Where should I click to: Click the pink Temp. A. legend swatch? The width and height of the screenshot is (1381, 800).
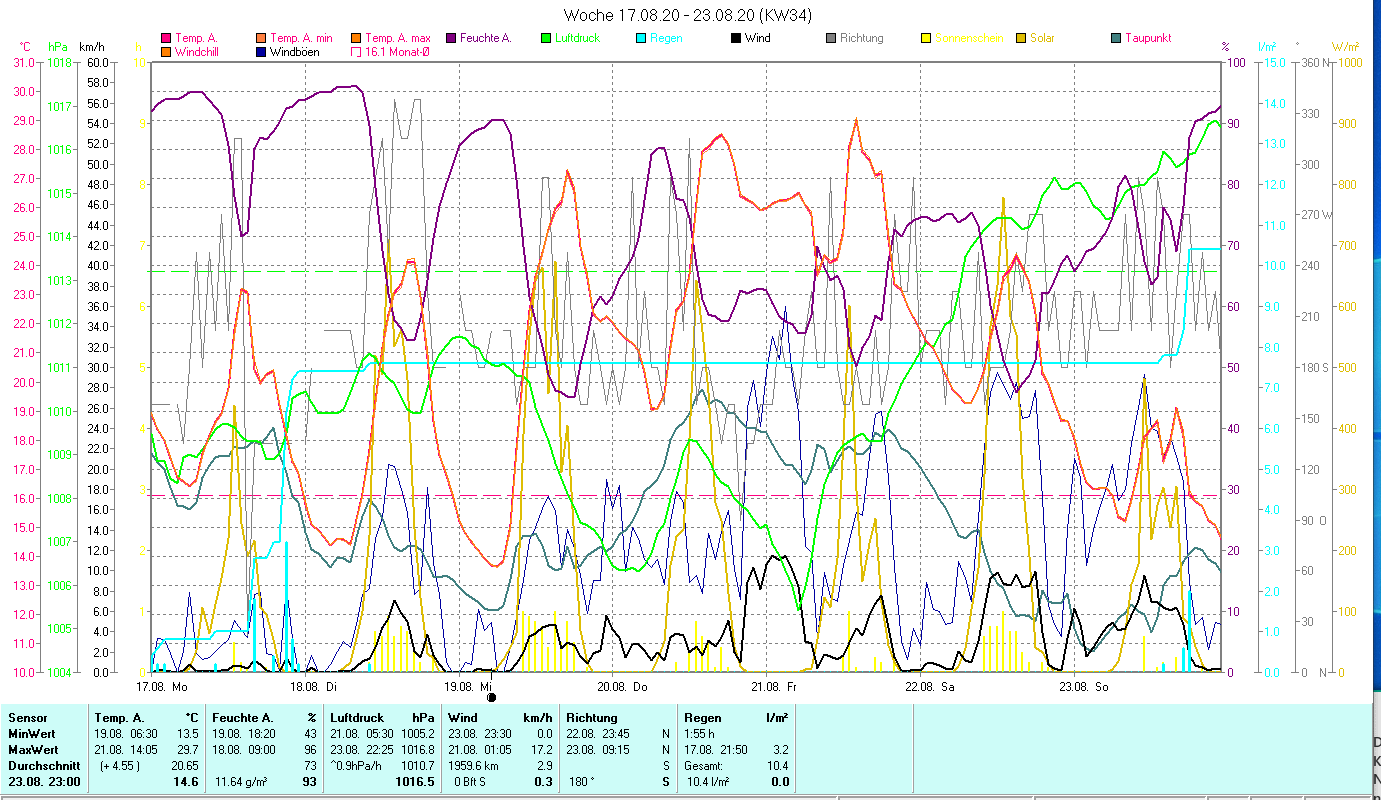165,38
